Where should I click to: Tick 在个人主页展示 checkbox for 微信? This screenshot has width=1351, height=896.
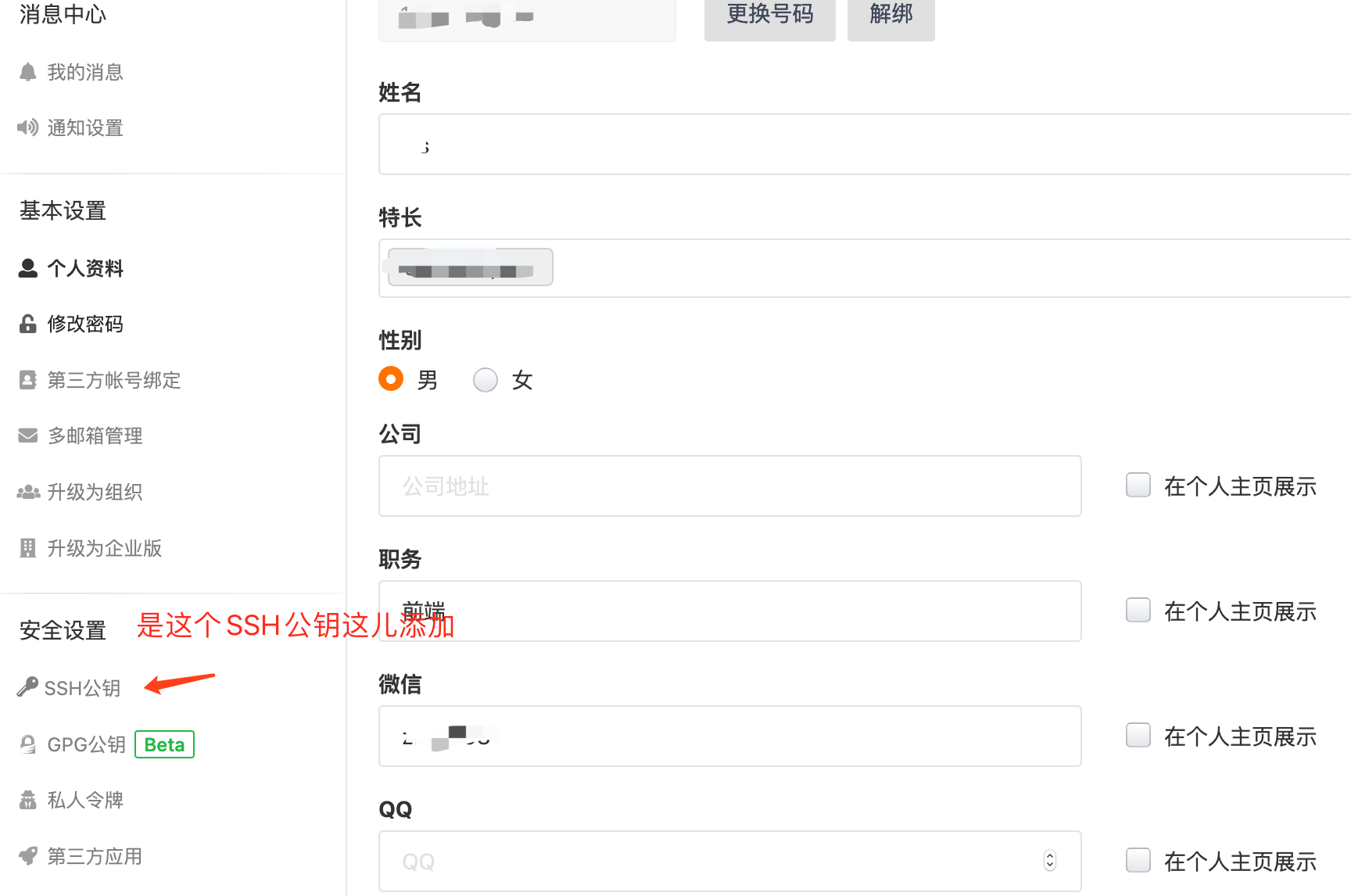tap(1138, 735)
